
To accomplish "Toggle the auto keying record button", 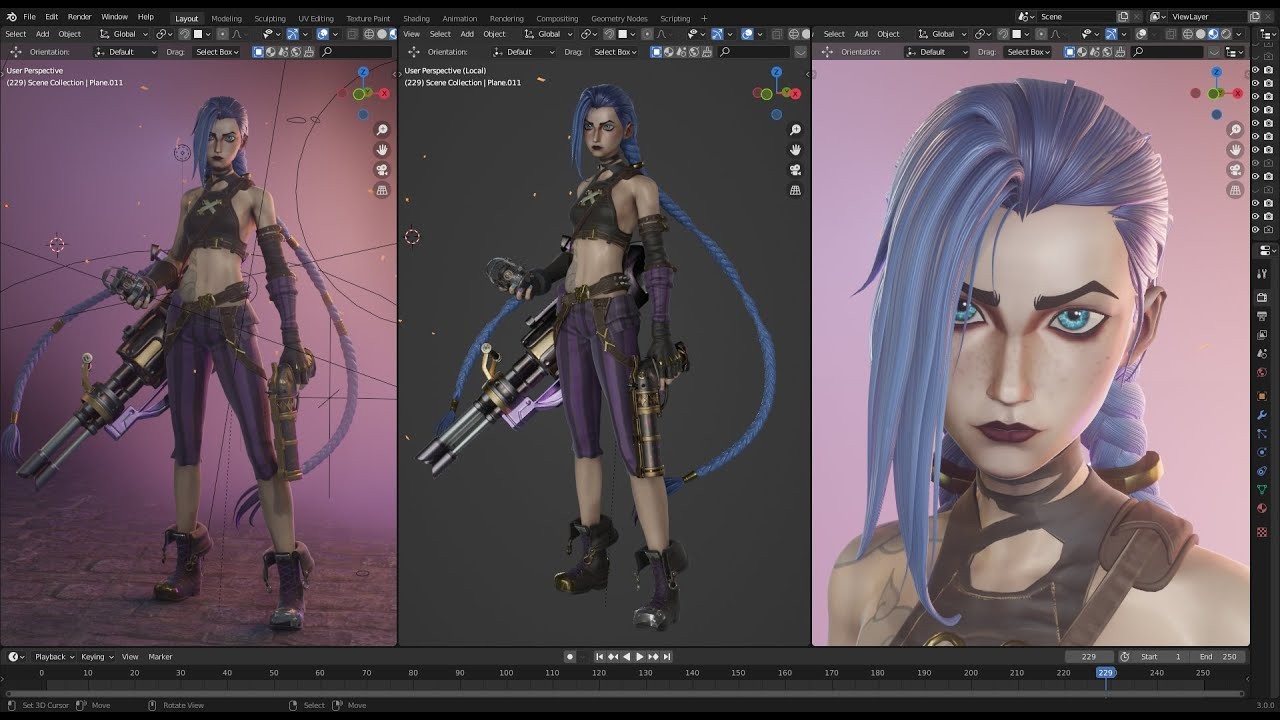I will (570, 657).
